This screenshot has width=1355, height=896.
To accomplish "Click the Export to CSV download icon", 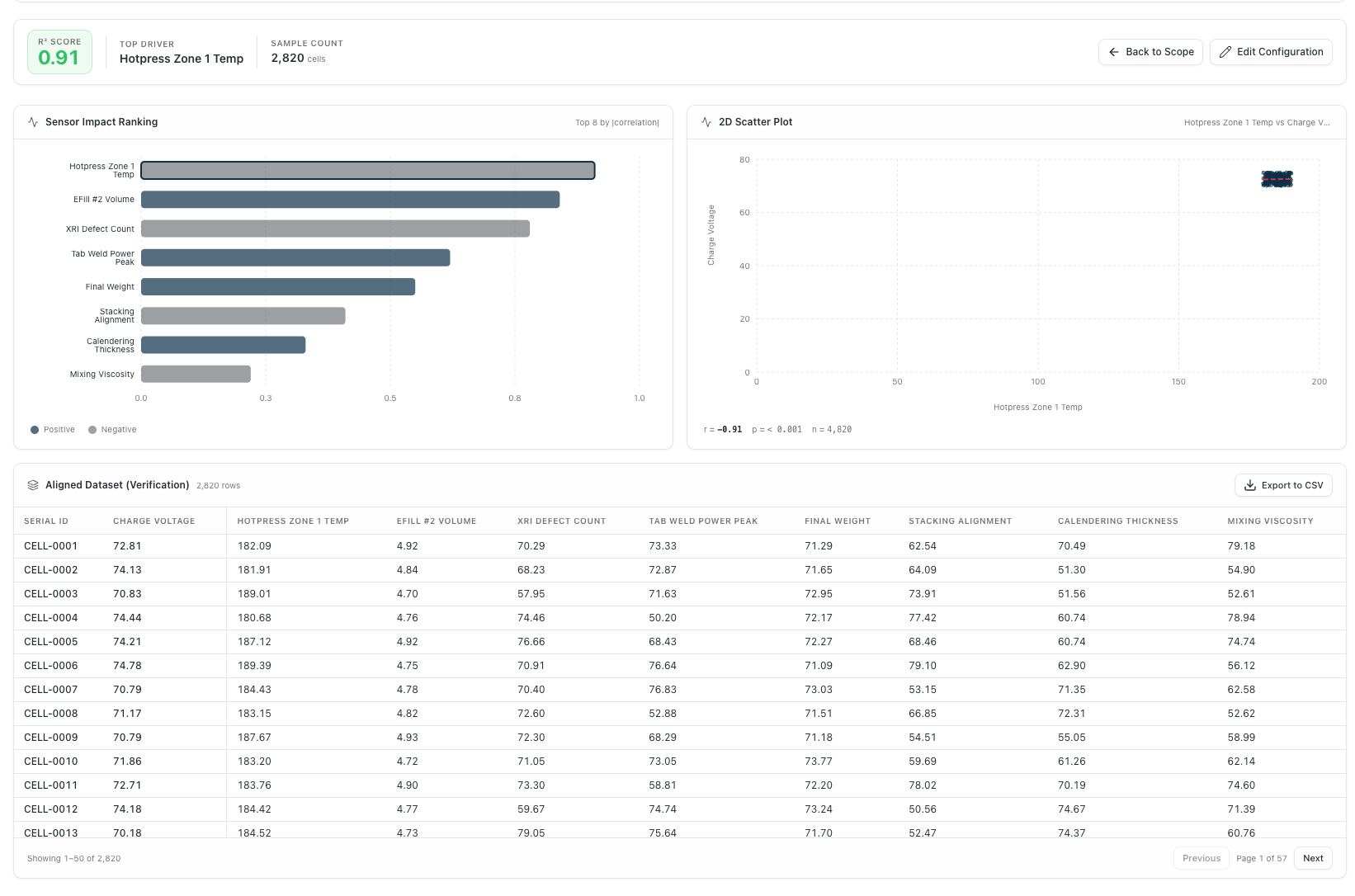I will click(x=1249, y=485).
